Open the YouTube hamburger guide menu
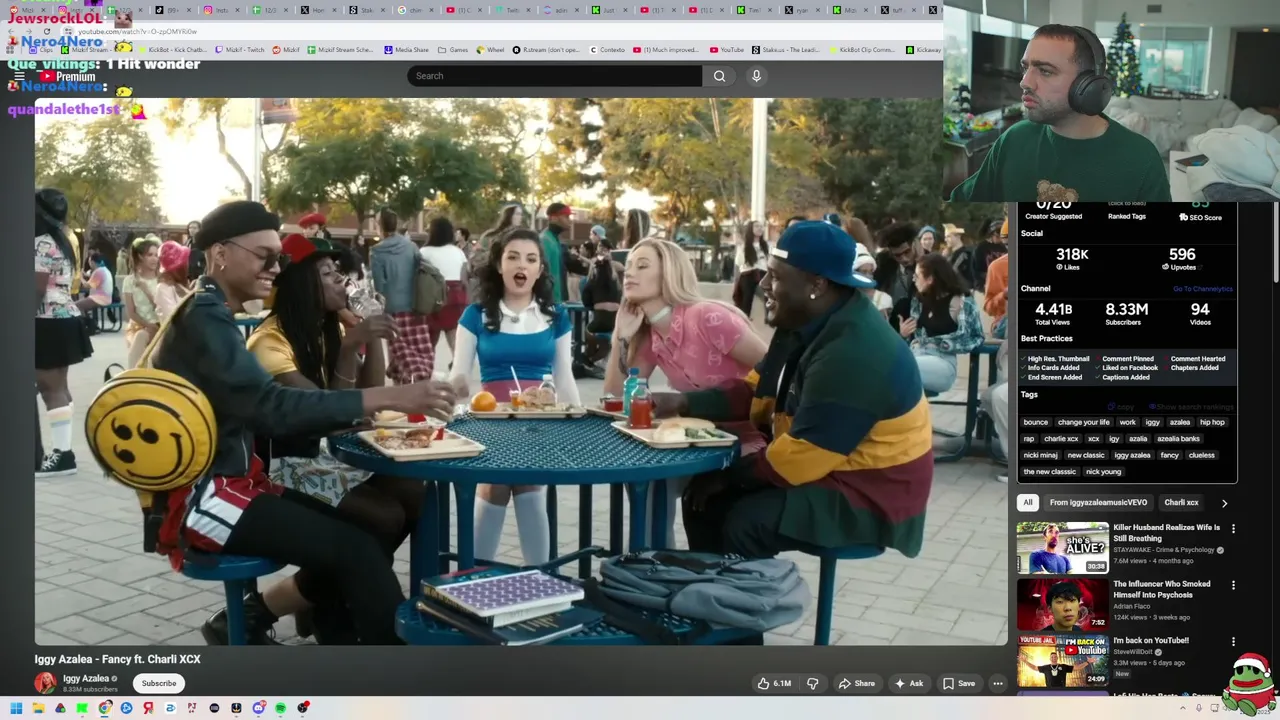 (18, 76)
